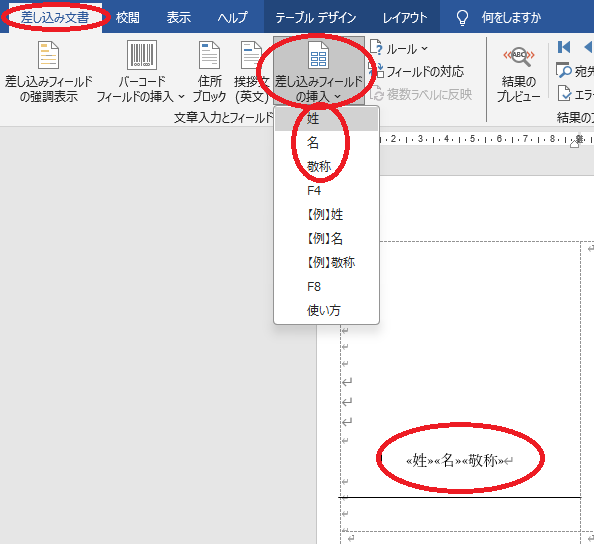Switch to the 差し込み文書 tab
Image resolution: width=594 pixels, height=544 pixels.
[x=55, y=17]
